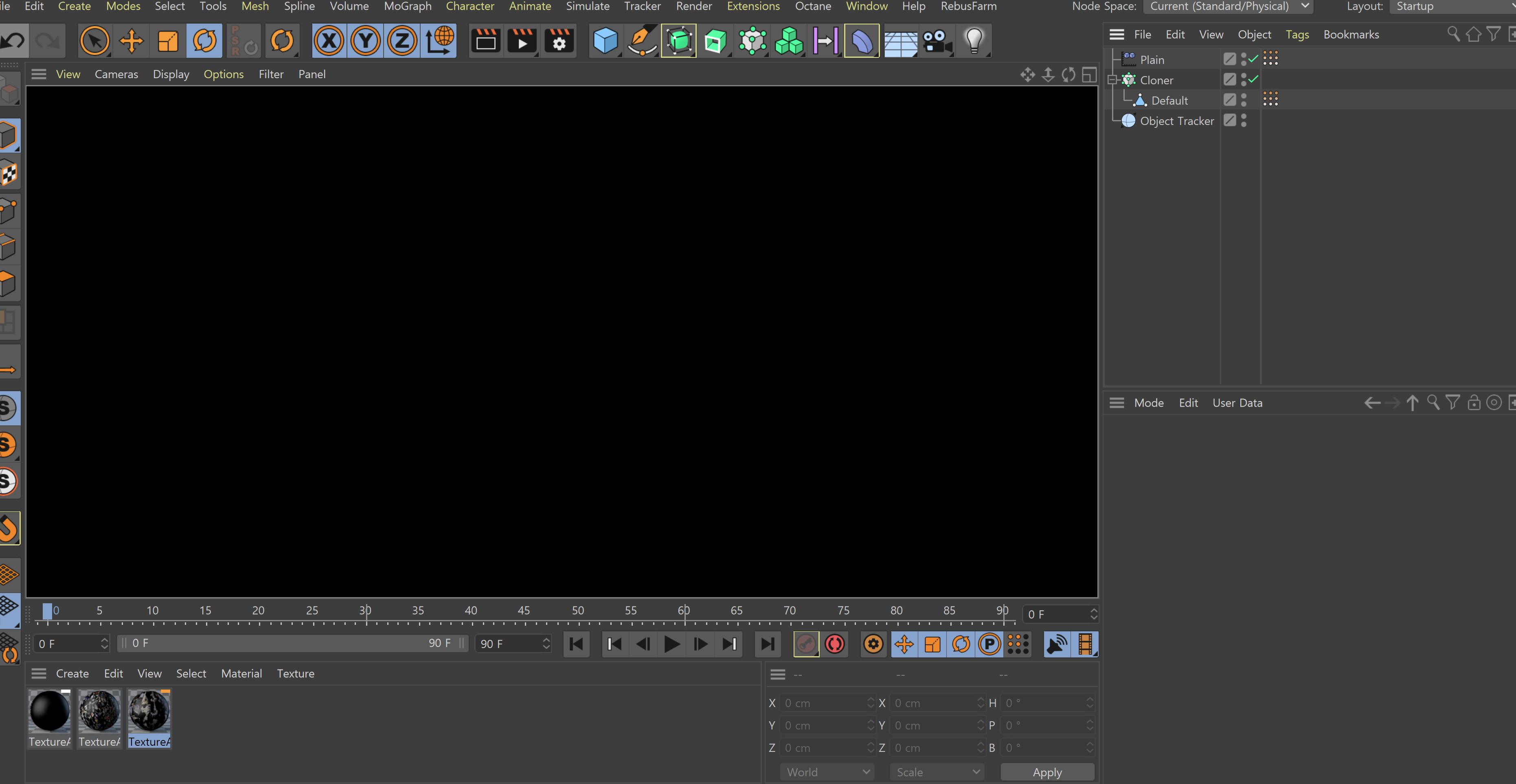Select Object Tracker in Object Manager
This screenshot has width=1516, height=784.
(1176, 120)
